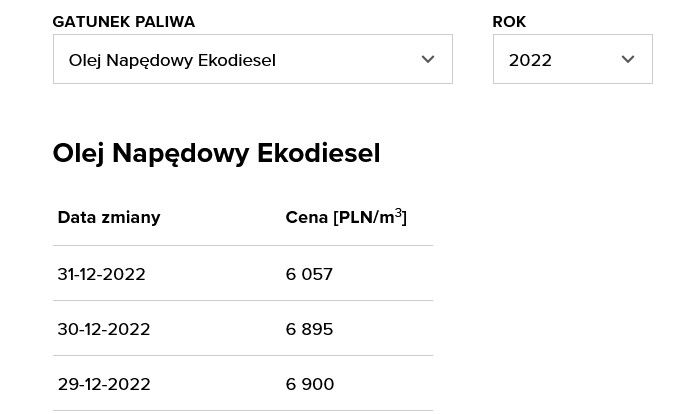Click the price value 6 900
683x414 pixels.
[x=310, y=384]
